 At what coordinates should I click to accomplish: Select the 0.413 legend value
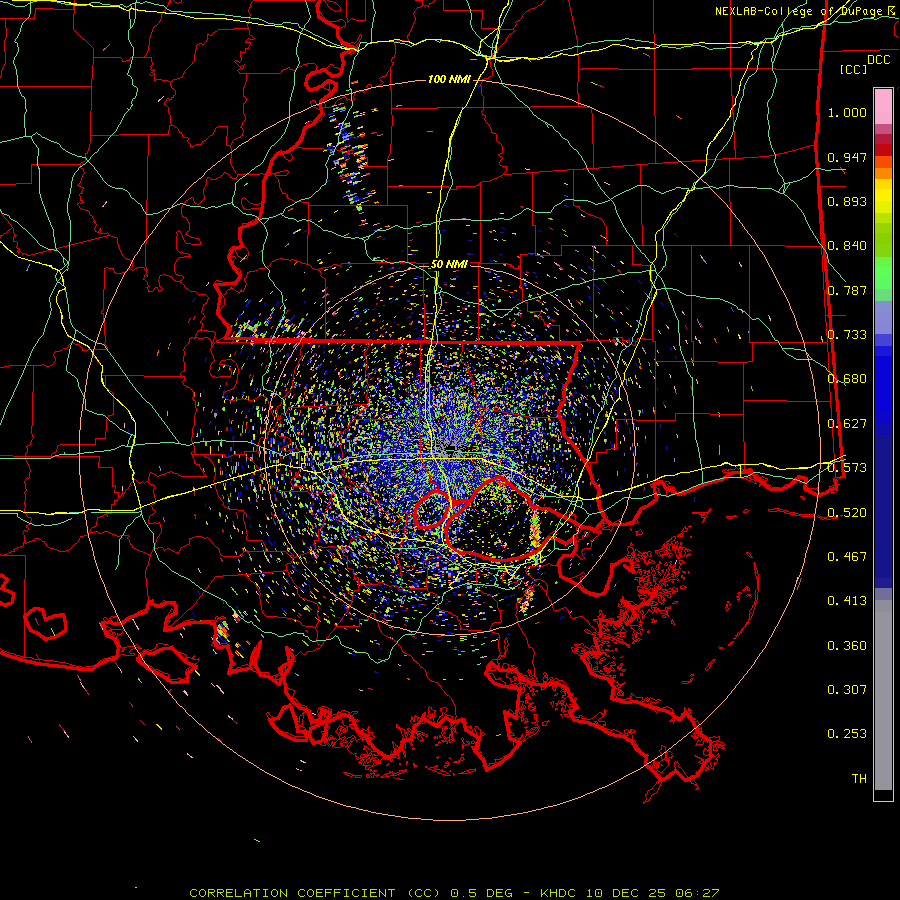(847, 601)
